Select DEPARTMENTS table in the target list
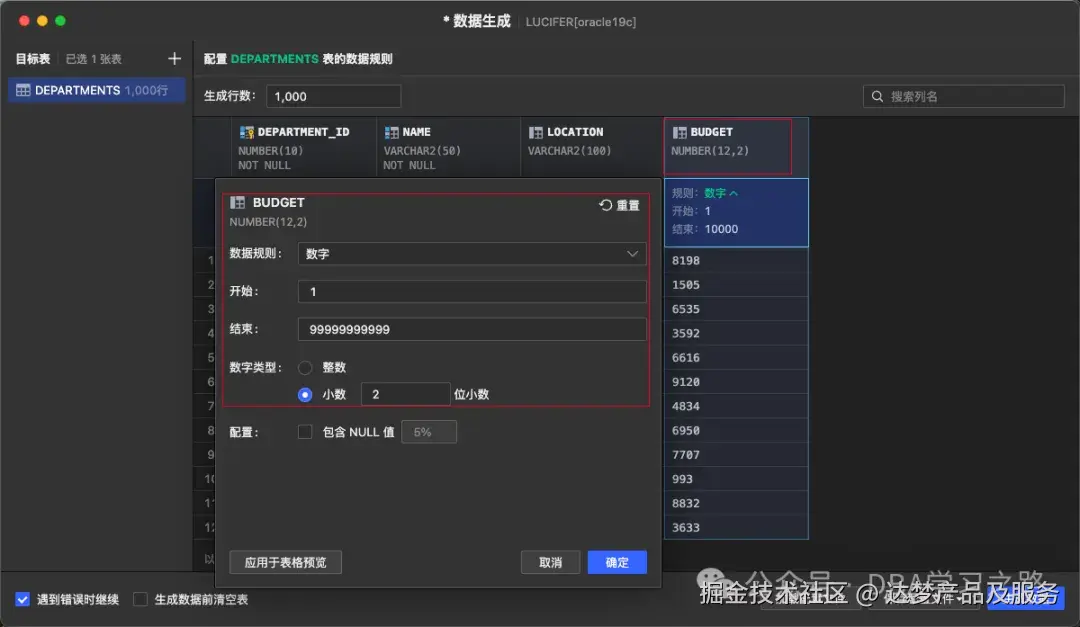Image resolution: width=1080 pixels, height=627 pixels. click(96, 90)
